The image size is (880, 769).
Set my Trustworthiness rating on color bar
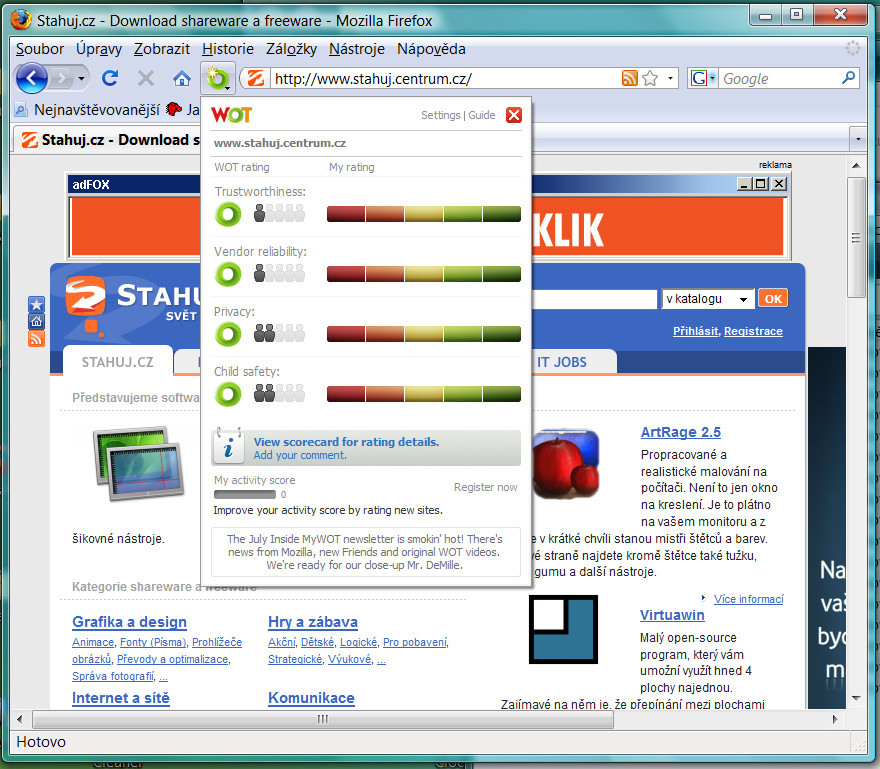(x=424, y=213)
